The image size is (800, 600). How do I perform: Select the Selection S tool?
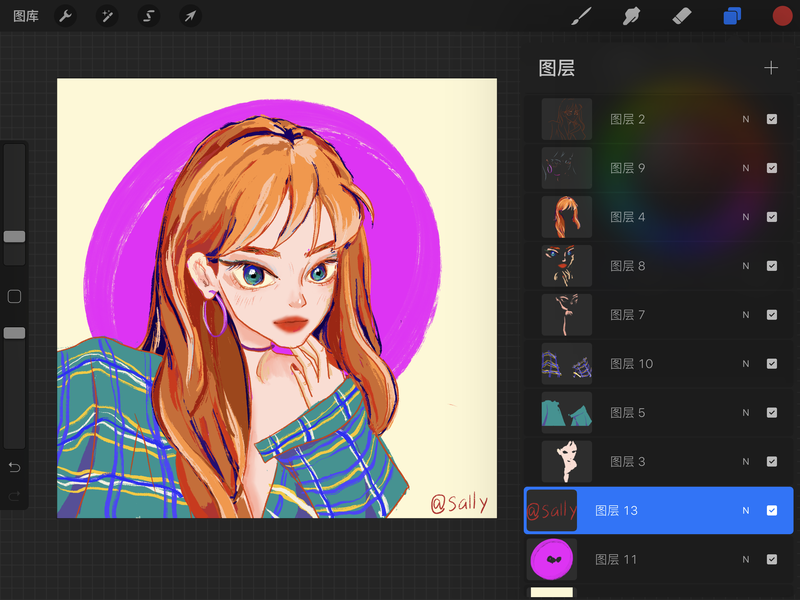(x=148, y=16)
